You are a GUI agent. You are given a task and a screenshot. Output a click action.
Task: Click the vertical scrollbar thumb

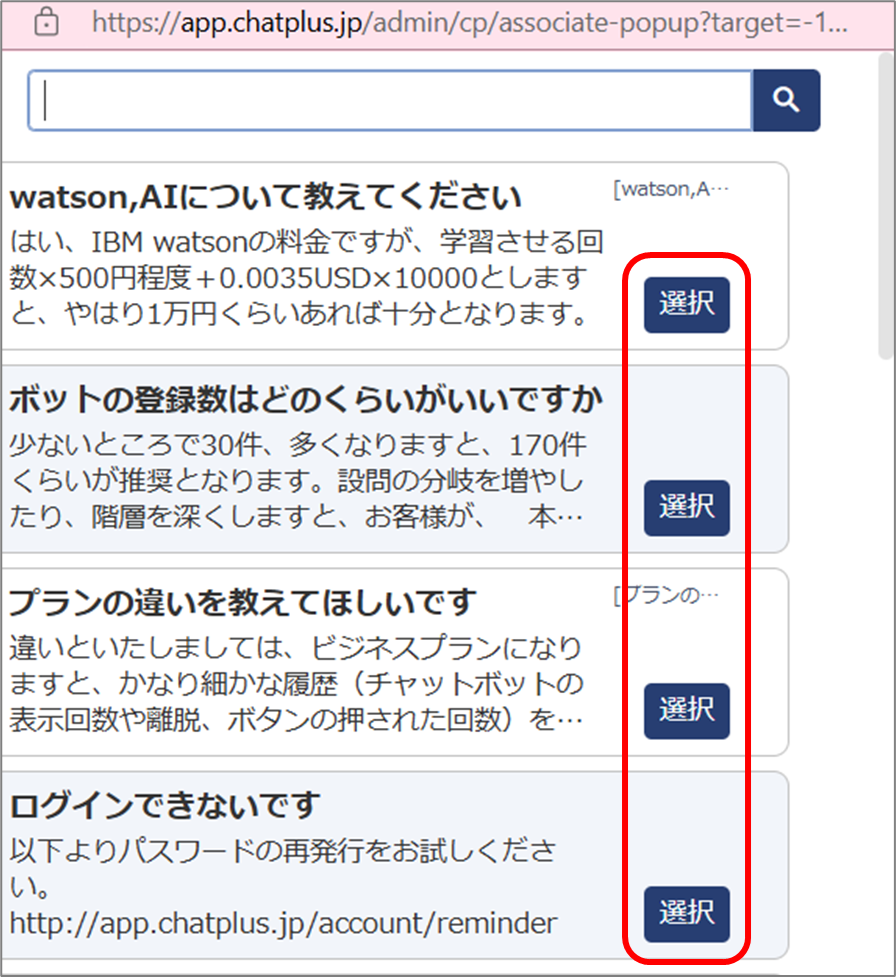(886, 206)
